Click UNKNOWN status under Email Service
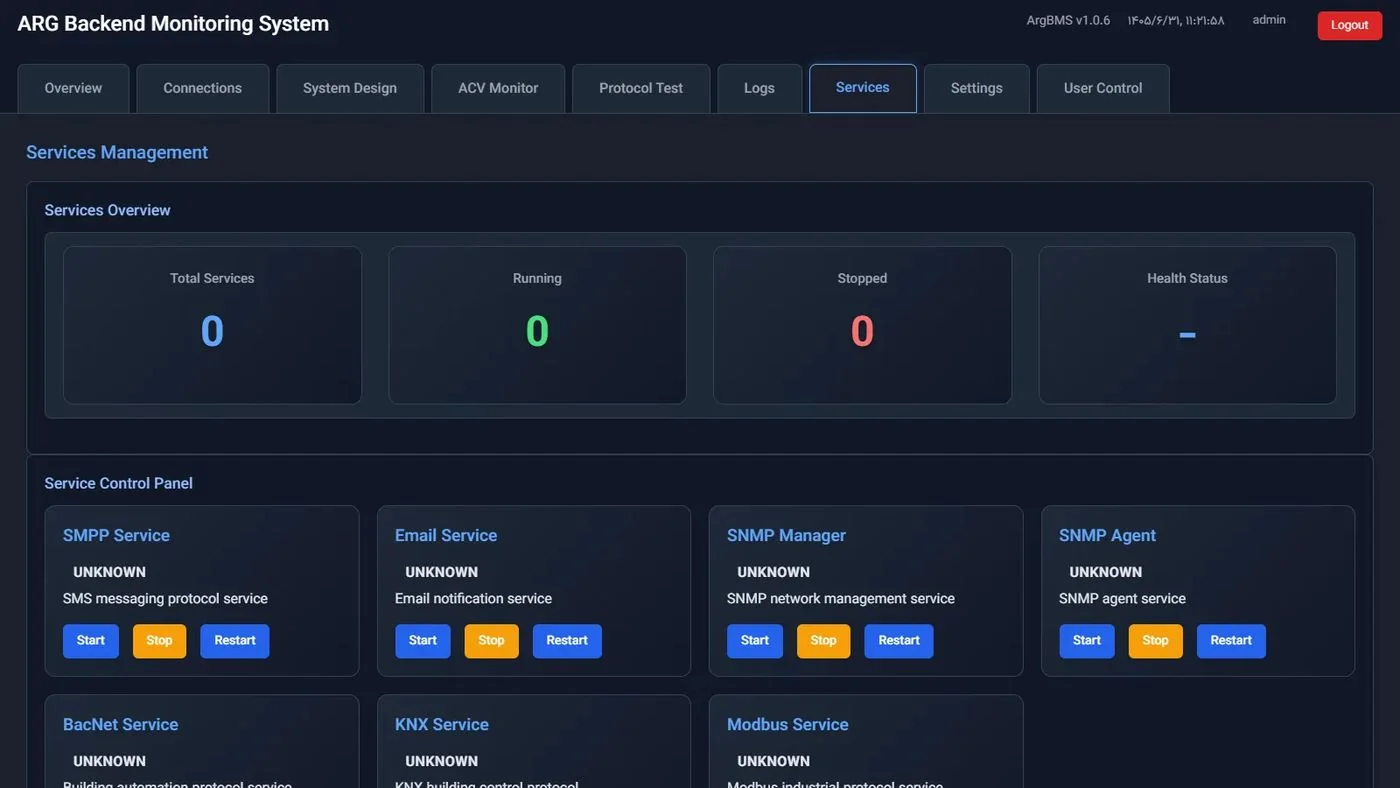This screenshot has height=788, width=1400. [442, 572]
